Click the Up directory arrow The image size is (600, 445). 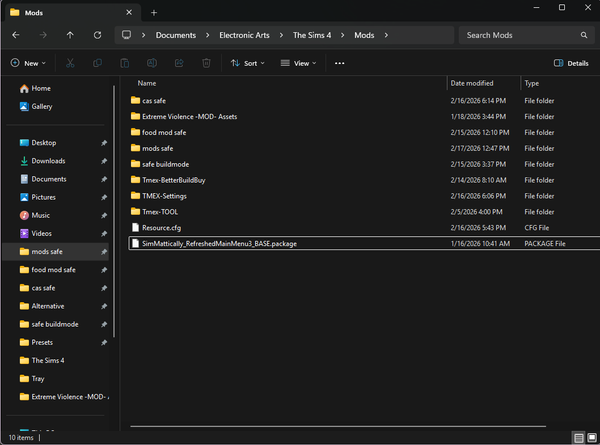pyautogui.click(x=70, y=35)
